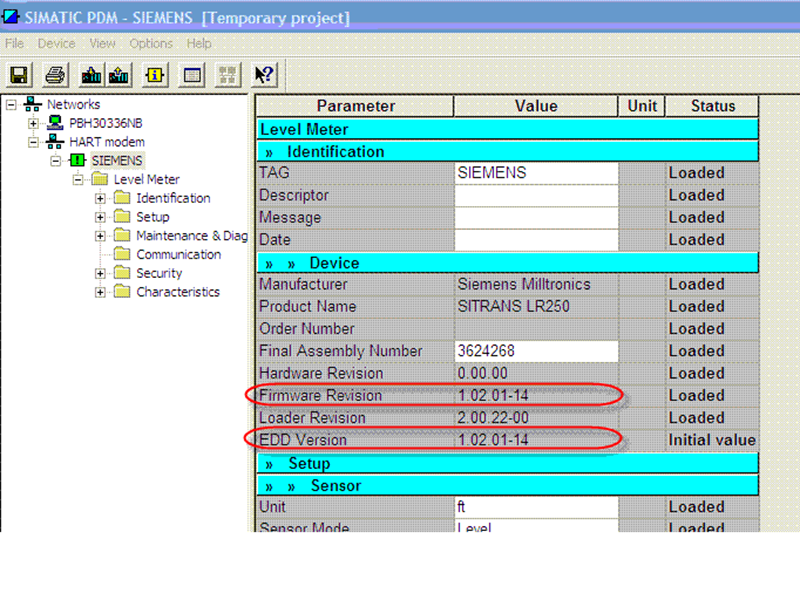Collapse the Level Meter folder node

pyautogui.click(x=78, y=180)
